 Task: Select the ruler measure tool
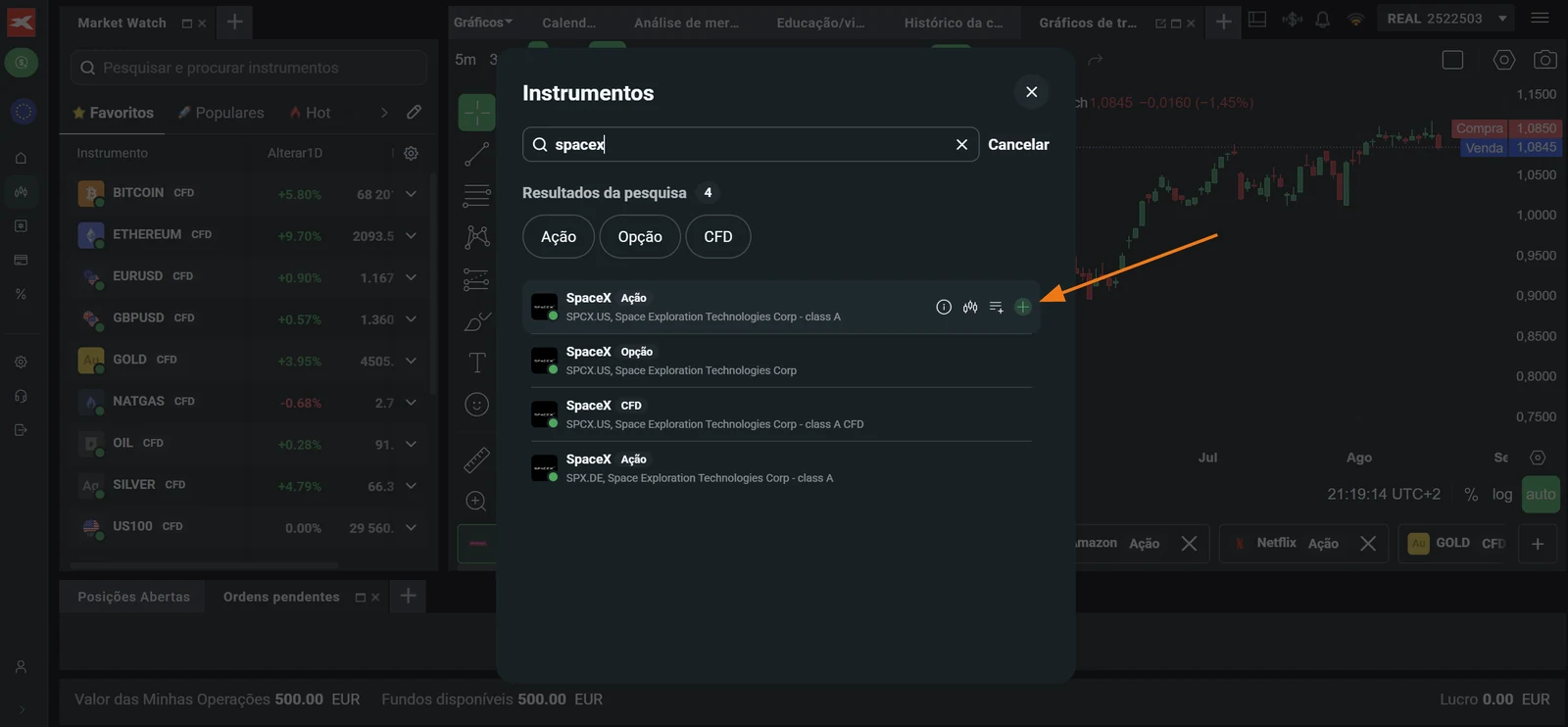click(477, 460)
